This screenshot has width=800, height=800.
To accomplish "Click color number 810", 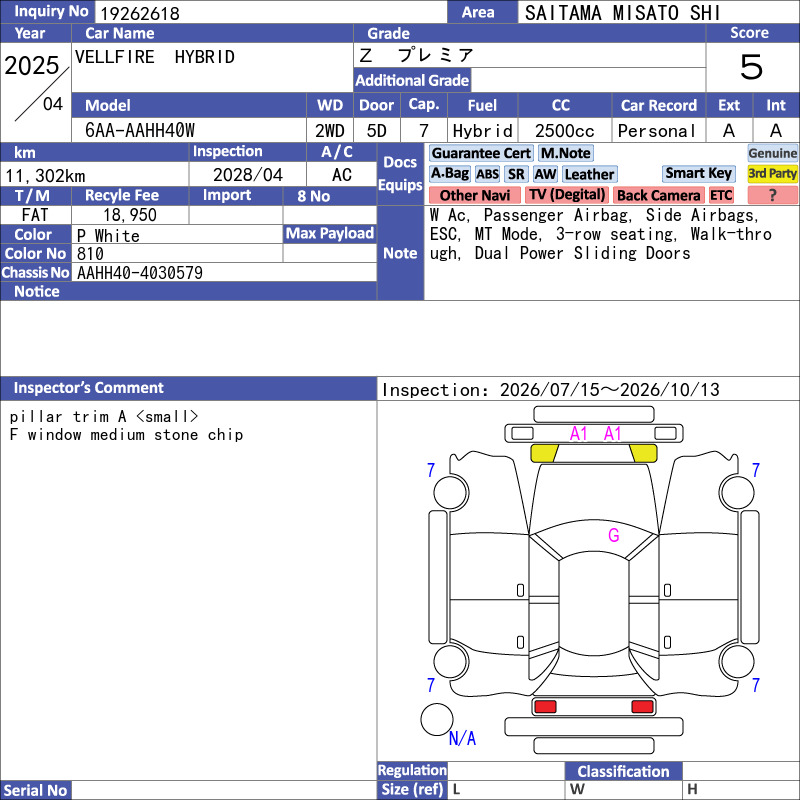I will (x=90, y=254).
